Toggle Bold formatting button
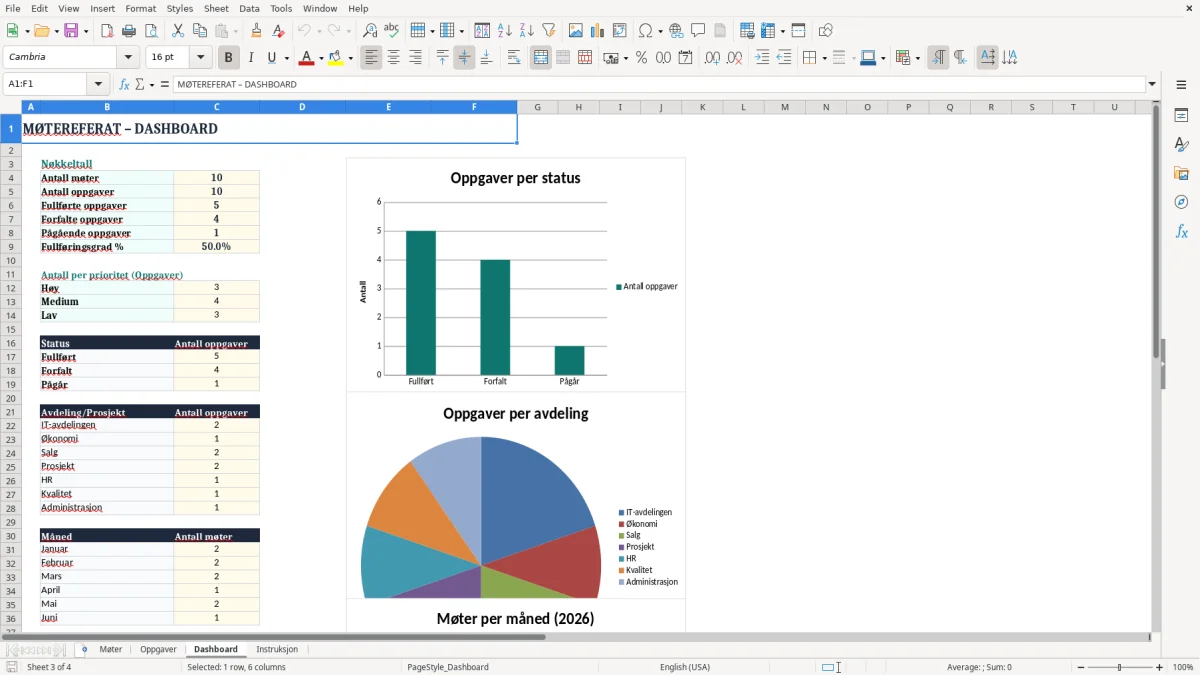 pyautogui.click(x=229, y=58)
